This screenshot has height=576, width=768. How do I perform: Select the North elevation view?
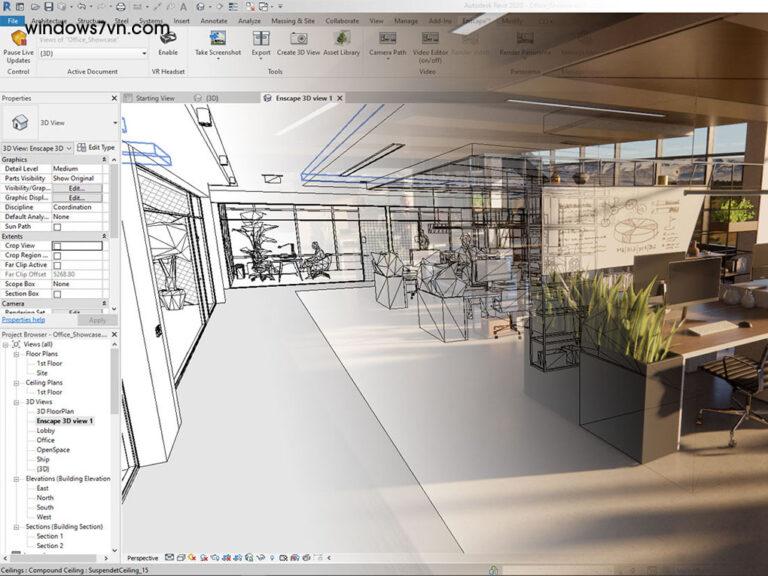45,498
